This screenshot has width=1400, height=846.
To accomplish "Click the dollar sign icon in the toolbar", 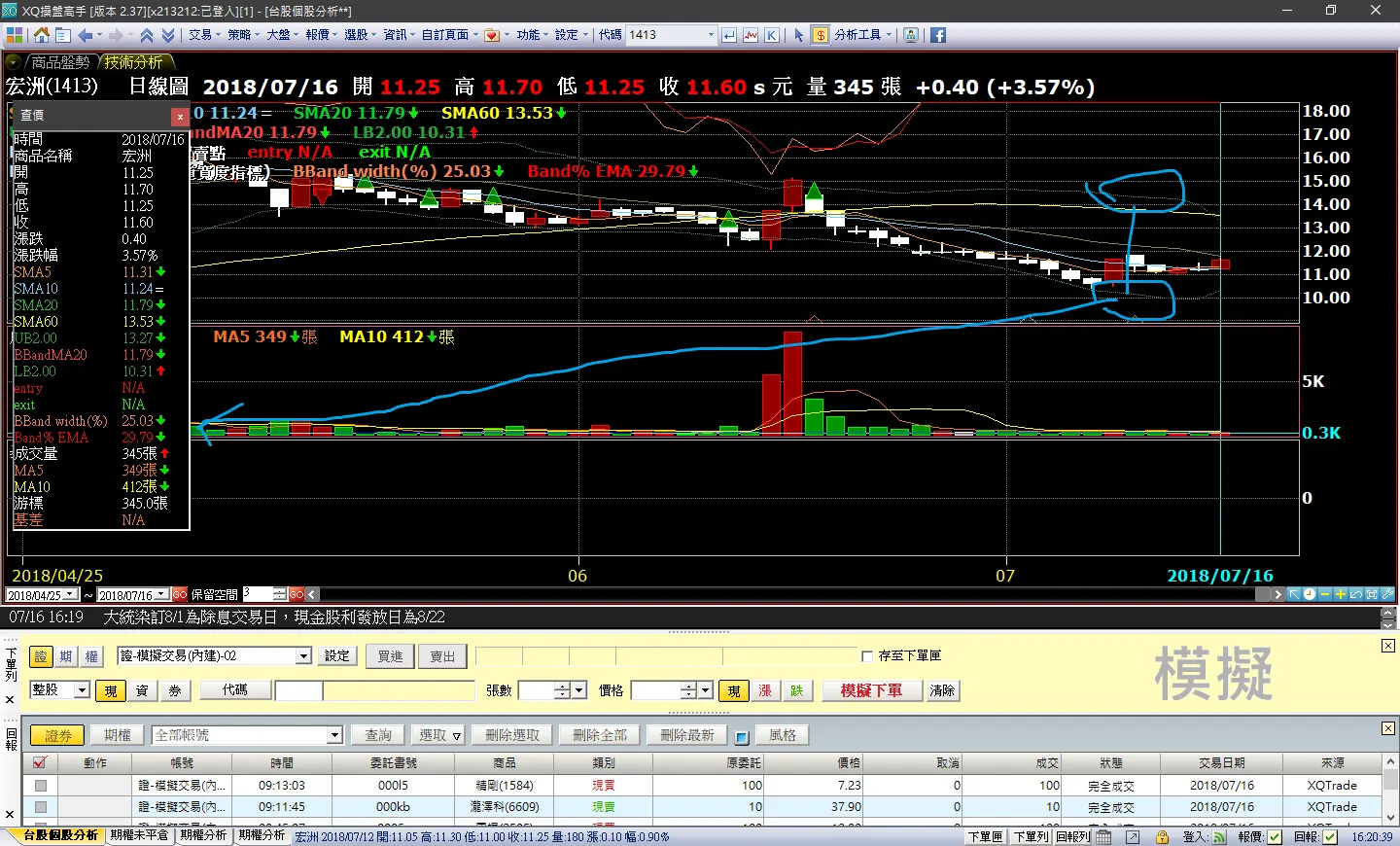I will tap(821, 35).
